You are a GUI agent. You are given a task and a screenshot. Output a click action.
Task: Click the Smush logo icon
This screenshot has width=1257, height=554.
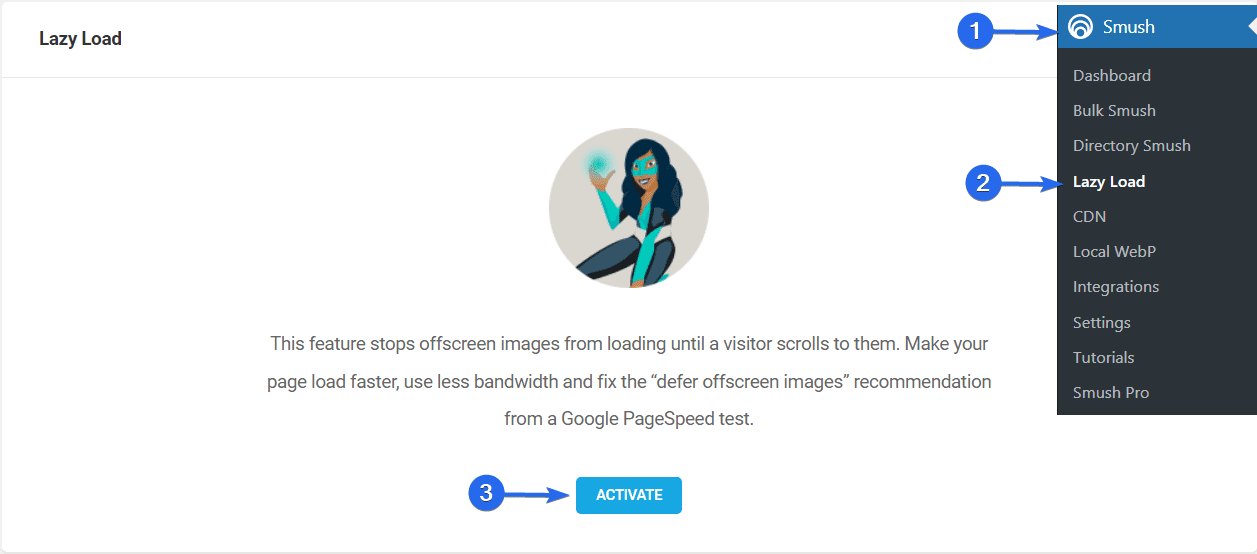pos(1080,27)
